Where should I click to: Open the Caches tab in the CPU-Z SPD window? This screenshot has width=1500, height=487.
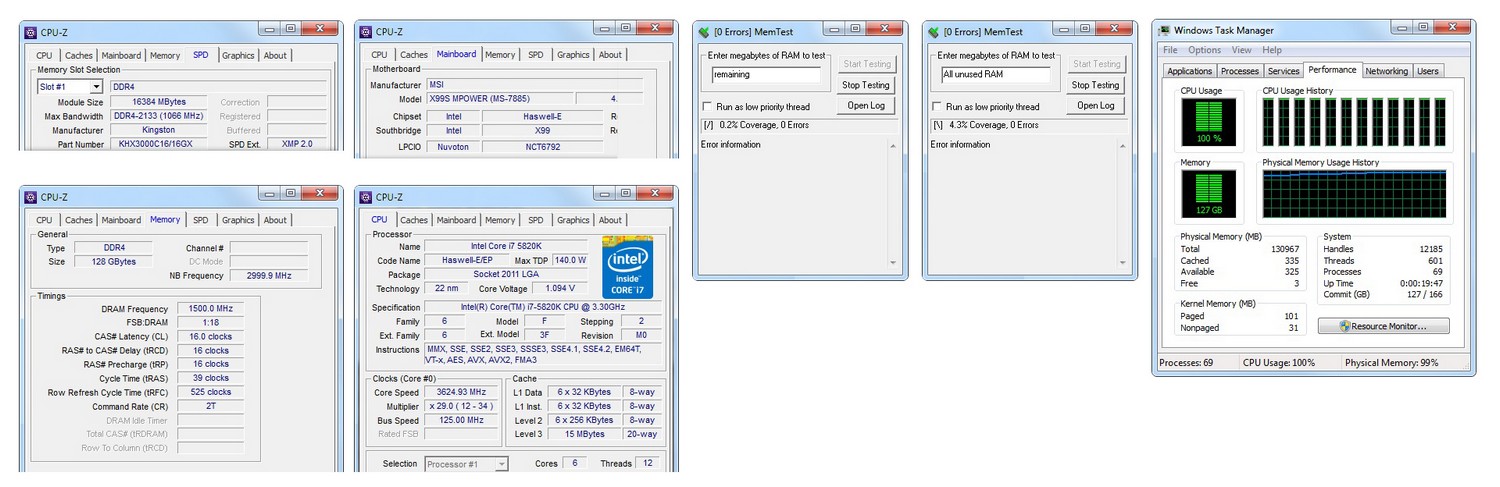[79, 56]
